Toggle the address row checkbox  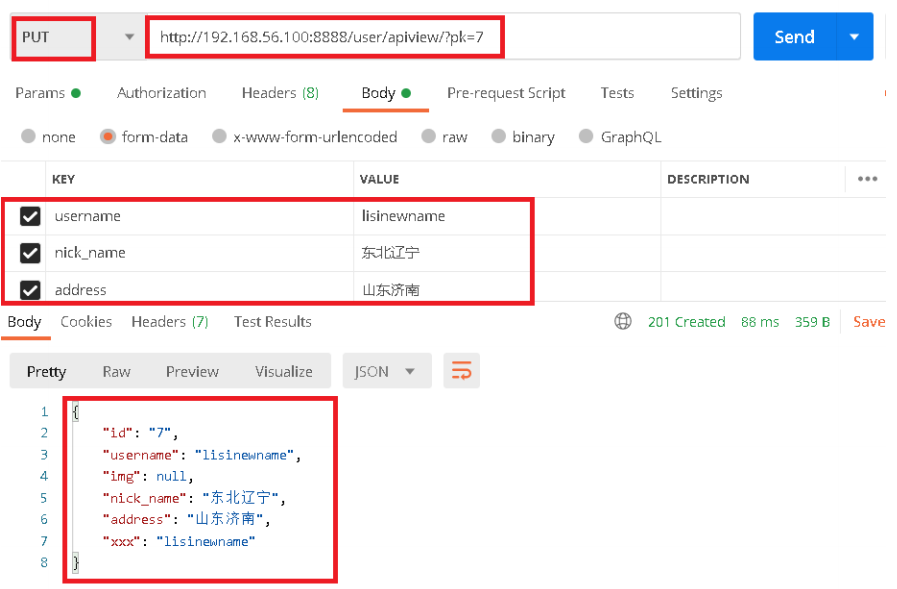click(30, 290)
